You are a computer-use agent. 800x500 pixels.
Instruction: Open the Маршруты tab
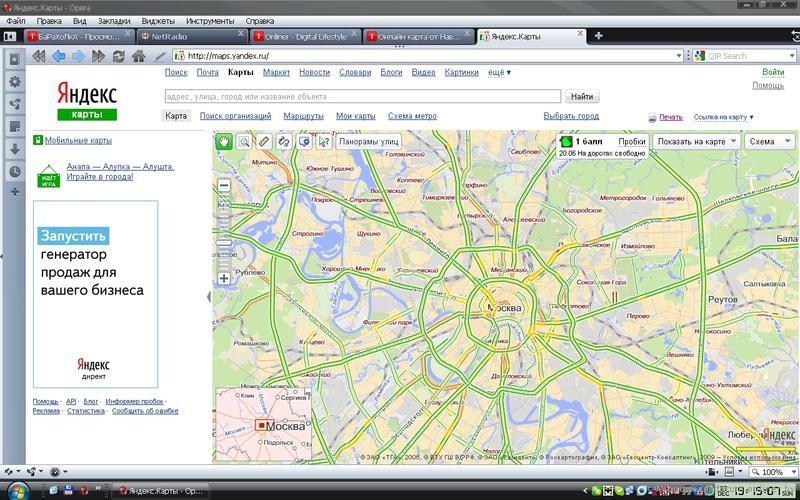[x=304, y=116]
